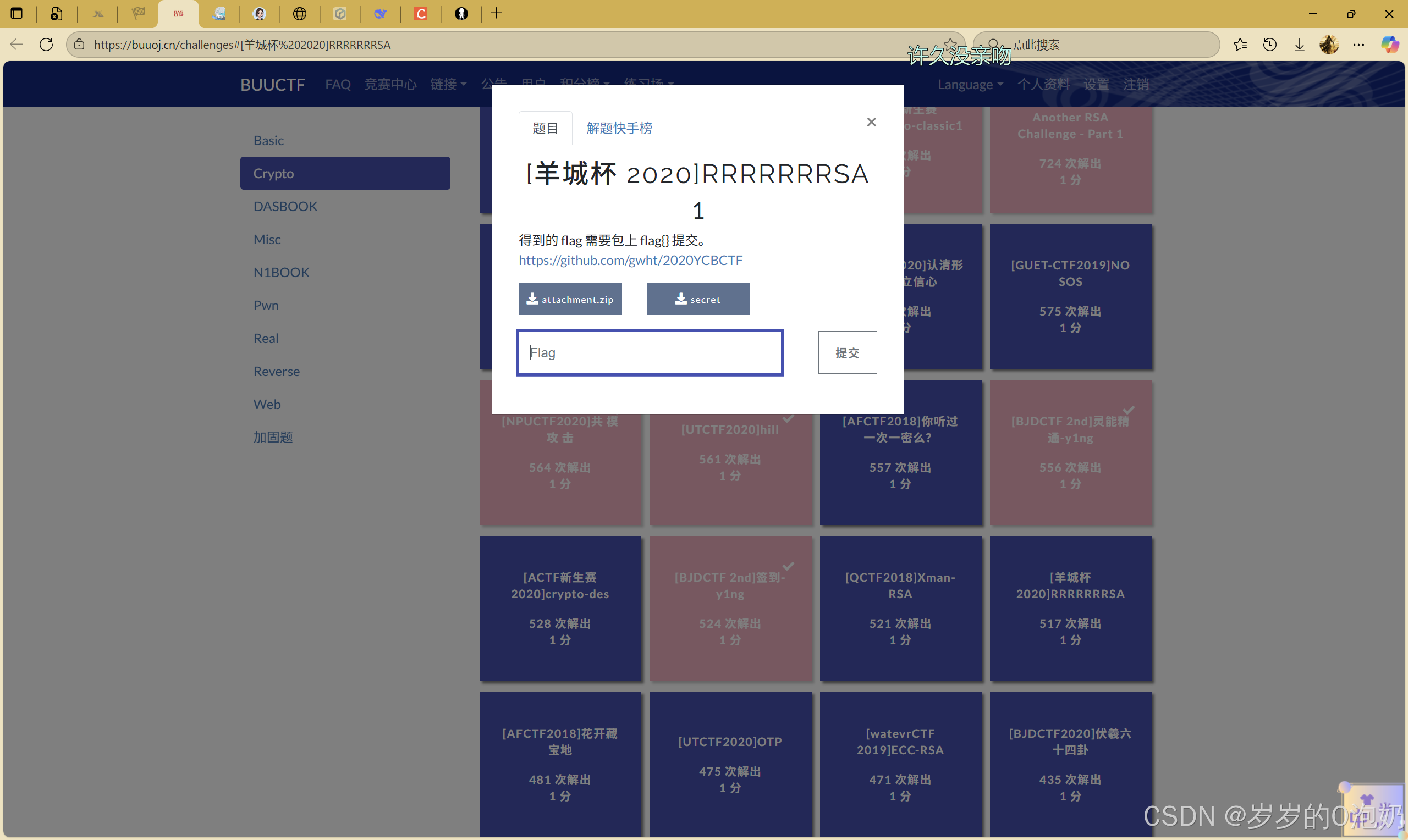Click inside the Flag input field
Viewport: 1408px width, 840px height.
(x=649, y=352)
